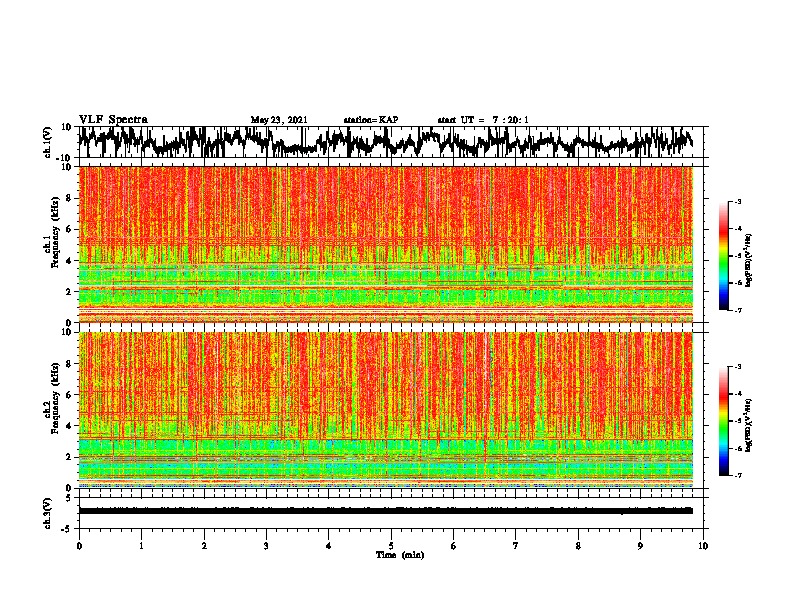This screenshot has height=612, width=792.
Task: Click the 'ch.1(V)' waveform axis label
Action: pyautogui.click(x=48, y=142)
